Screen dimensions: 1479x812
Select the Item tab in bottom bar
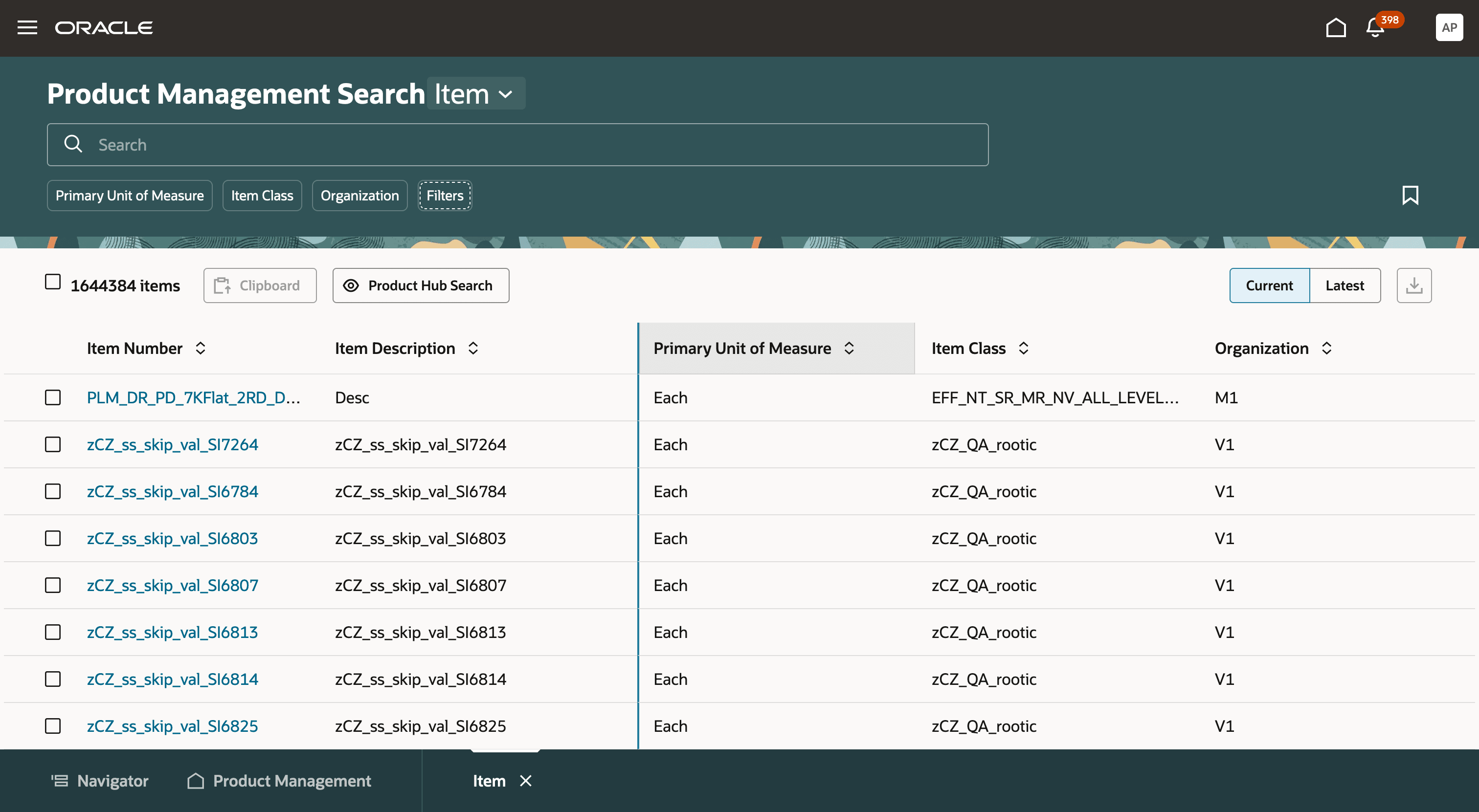(489, 780)
